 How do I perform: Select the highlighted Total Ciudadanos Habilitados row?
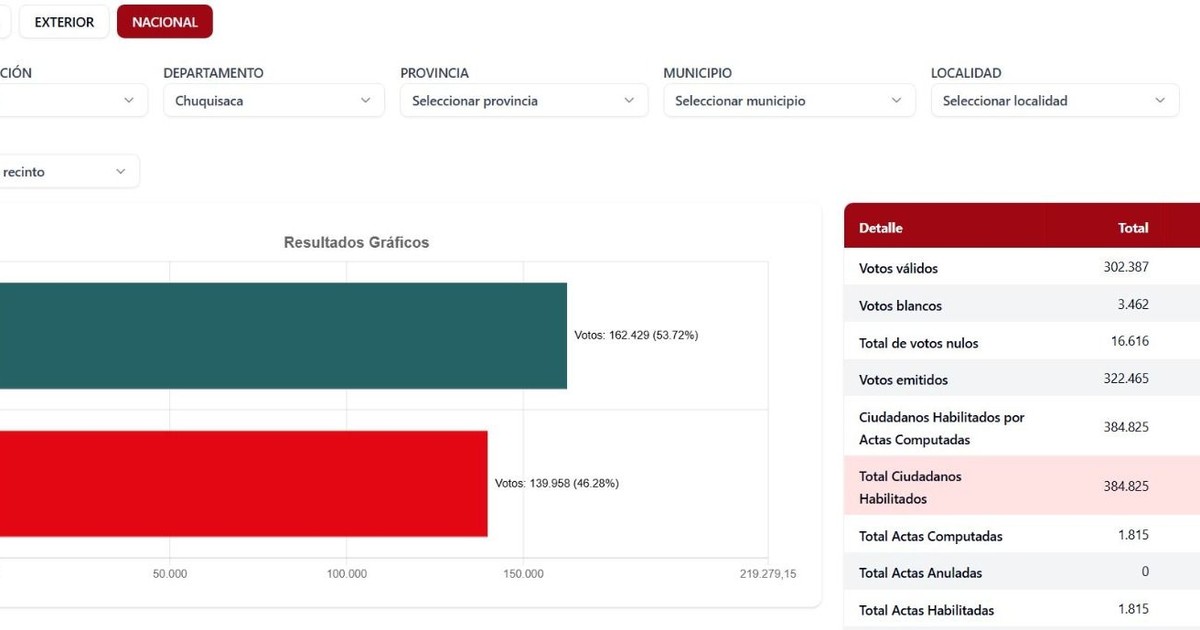[x=1020, y=487]
